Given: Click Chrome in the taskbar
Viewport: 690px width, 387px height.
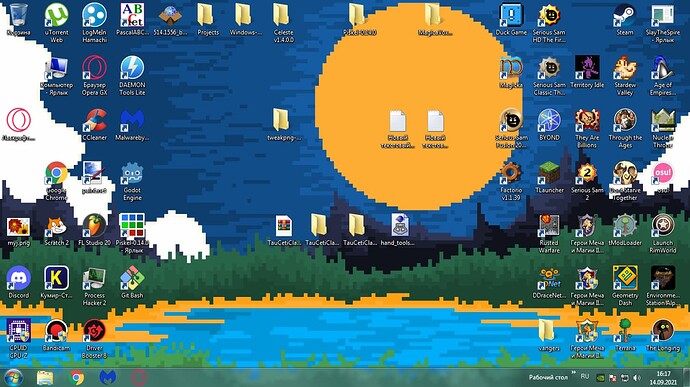Looking at the screenshot, I should point(77,377).
